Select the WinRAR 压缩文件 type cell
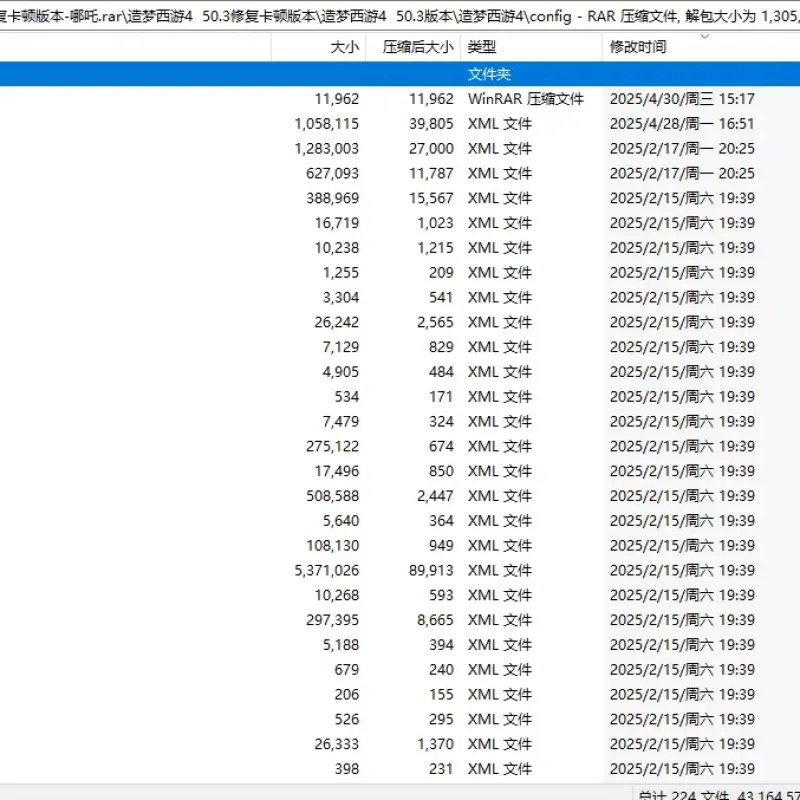 (x=526, y=99)
